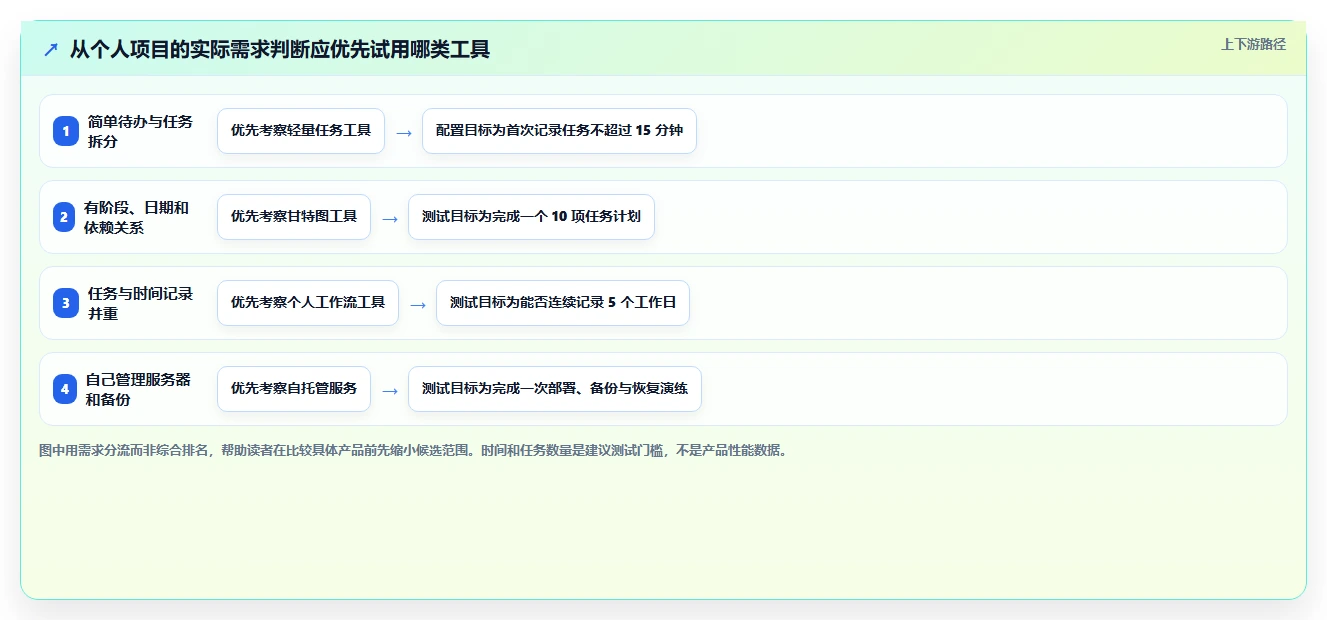Click the 测试目标为完成一次部署、备份与恢复演练 box
This screenshot has width=1327, height=620.
555,389
